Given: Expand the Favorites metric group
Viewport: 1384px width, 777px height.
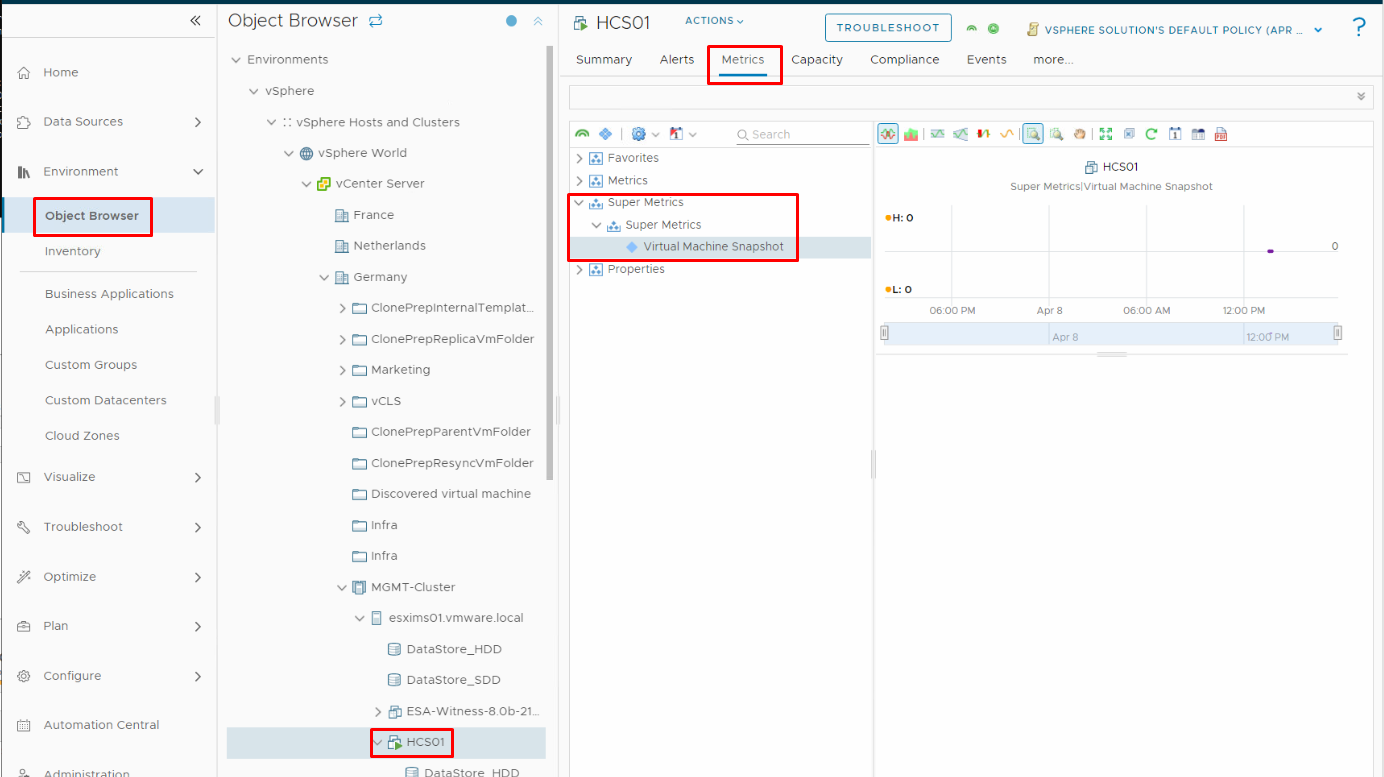Looking at the screenshot, I should click(x=579, y=158).
